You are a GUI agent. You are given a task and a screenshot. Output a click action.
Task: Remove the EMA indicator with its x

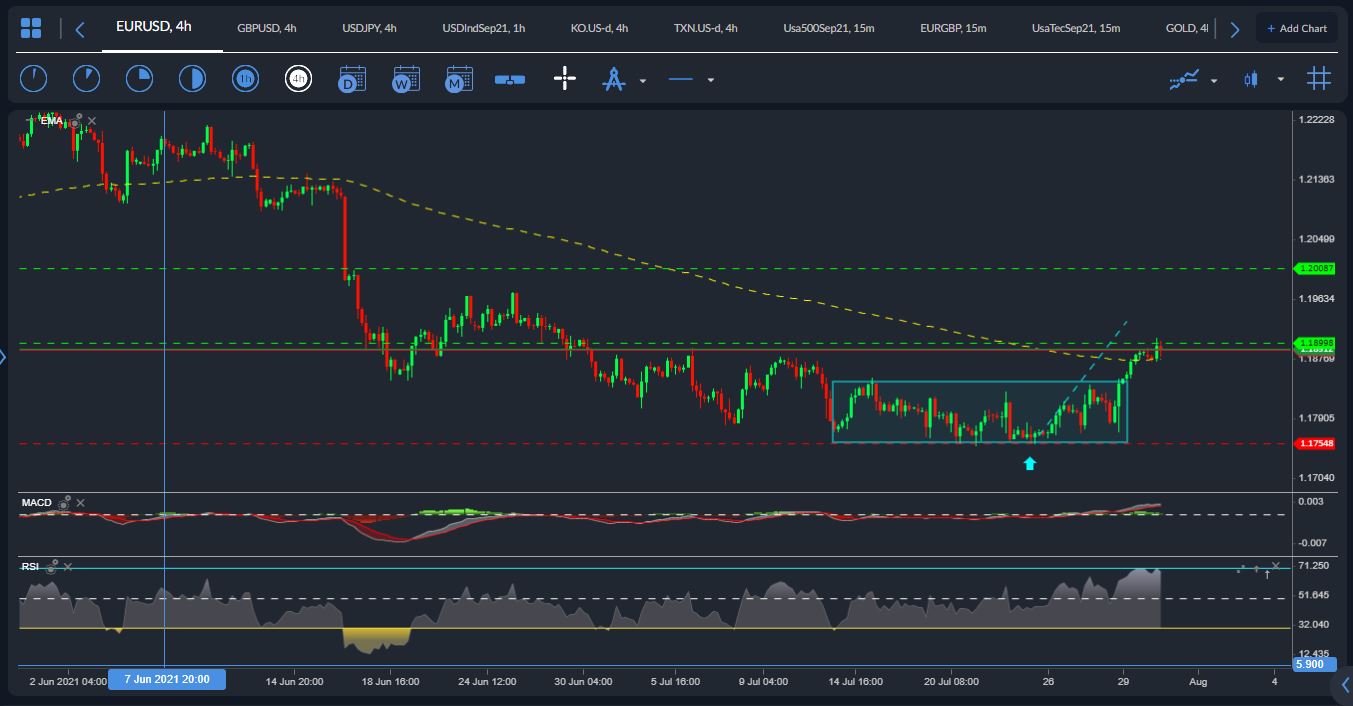[x=91, y=120]
